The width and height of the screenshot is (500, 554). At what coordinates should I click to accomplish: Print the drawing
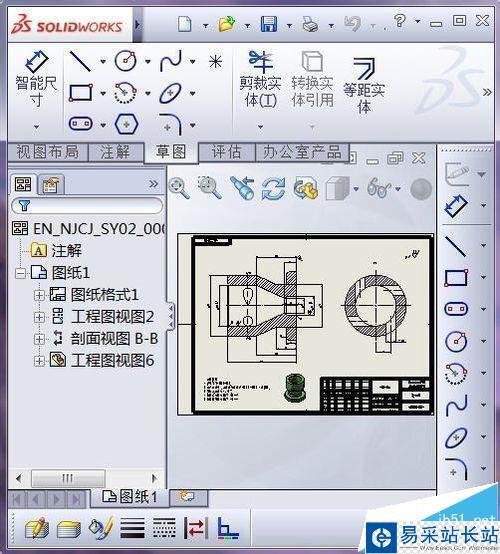[x=310, y=24]
